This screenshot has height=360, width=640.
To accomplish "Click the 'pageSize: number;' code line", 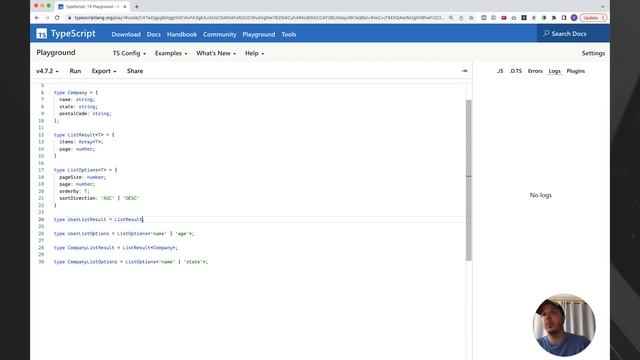I will (82, 177).
